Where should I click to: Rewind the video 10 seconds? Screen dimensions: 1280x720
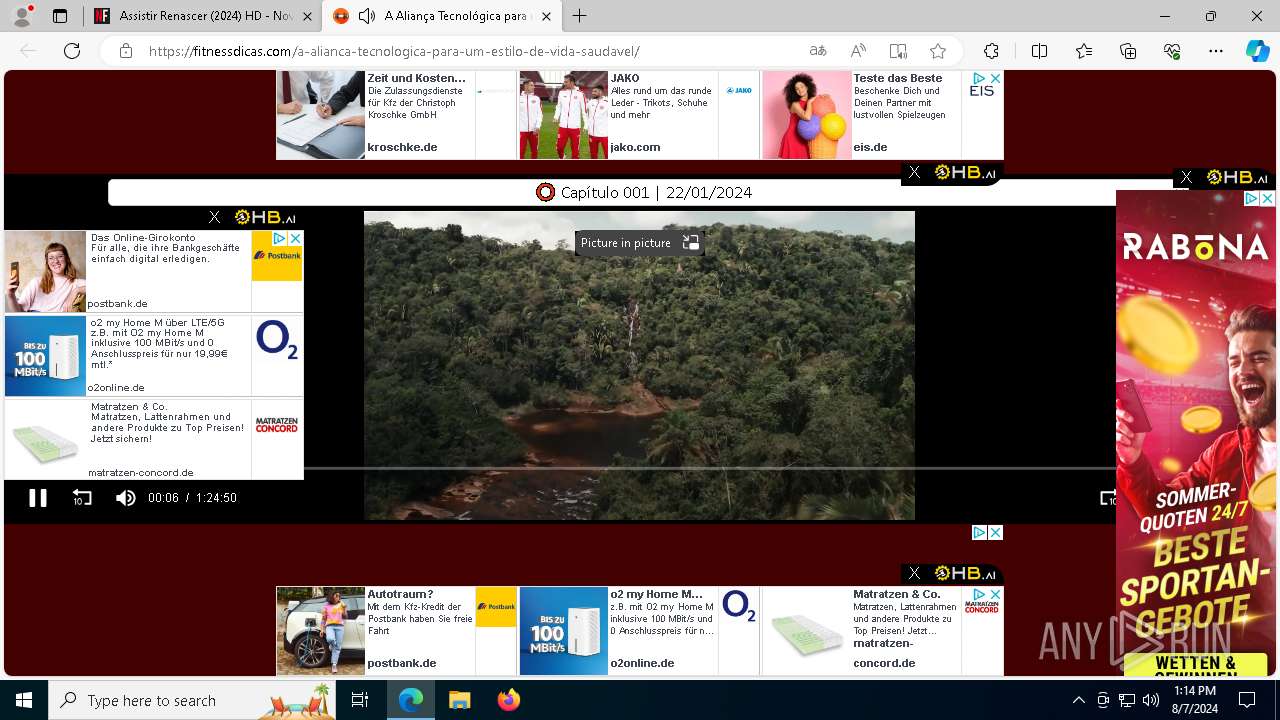[x=82, y=498]
